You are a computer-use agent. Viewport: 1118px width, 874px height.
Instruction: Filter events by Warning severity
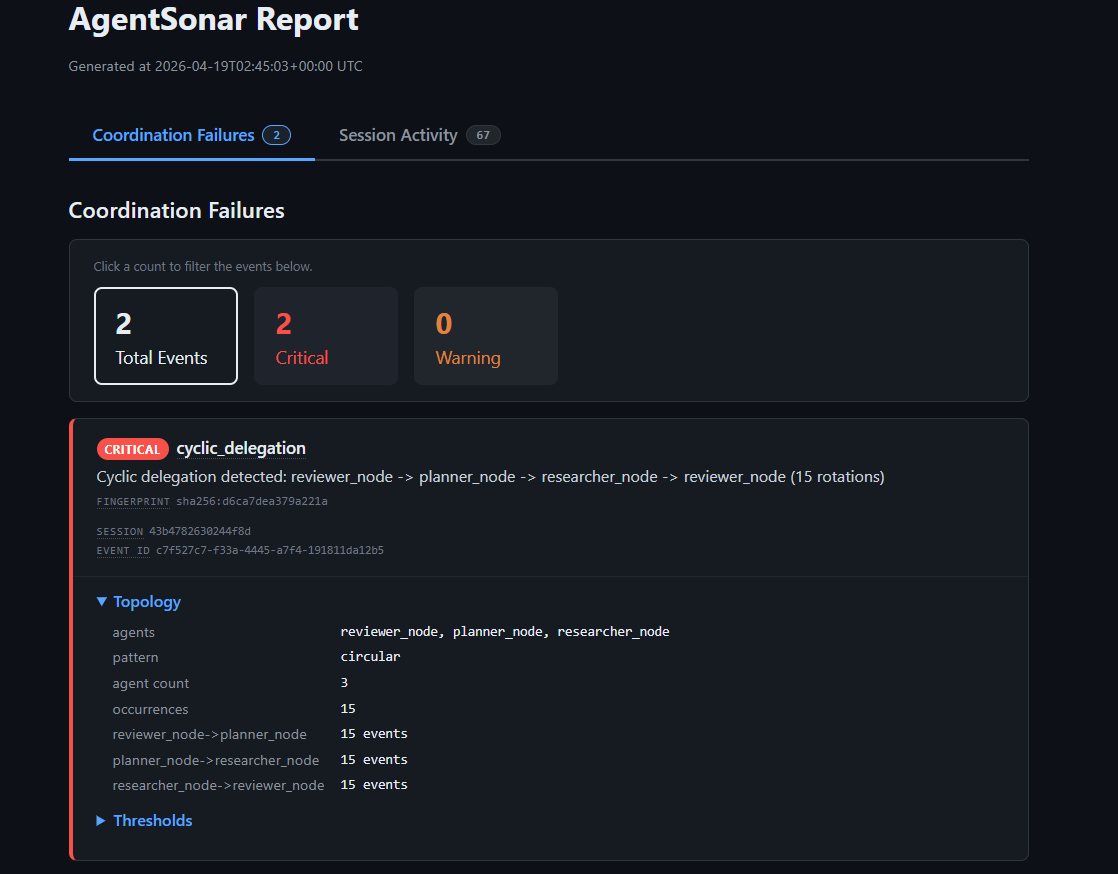pyautogui.click(x=485, y=336)
